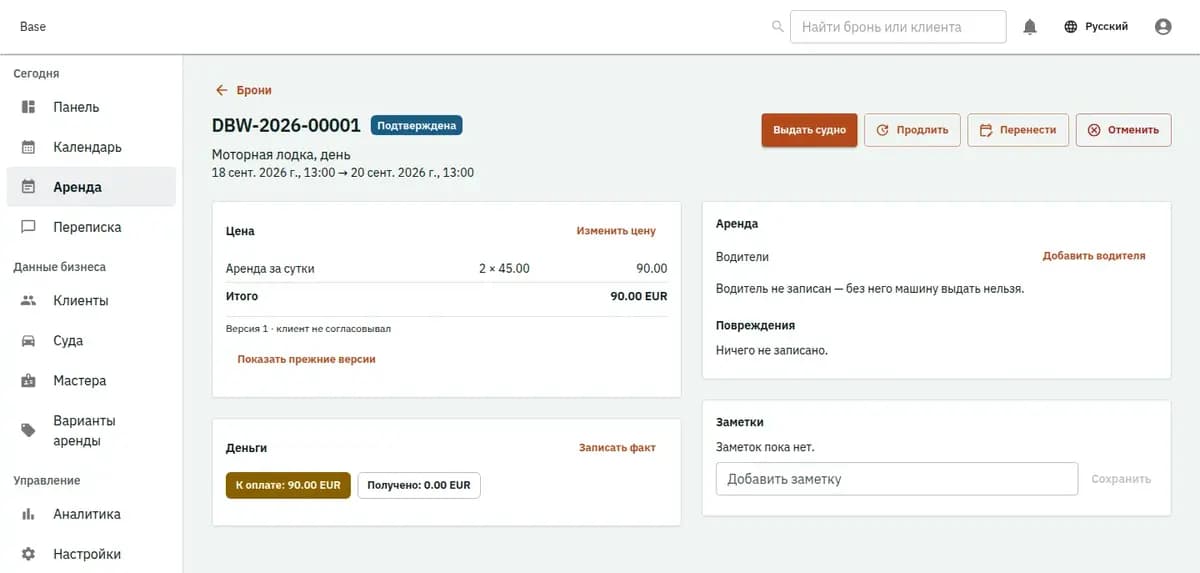The height and width of the screenshot is (573, 1200).
Task: Click the Варианты аренды tag icon
Action: point(29,431)
